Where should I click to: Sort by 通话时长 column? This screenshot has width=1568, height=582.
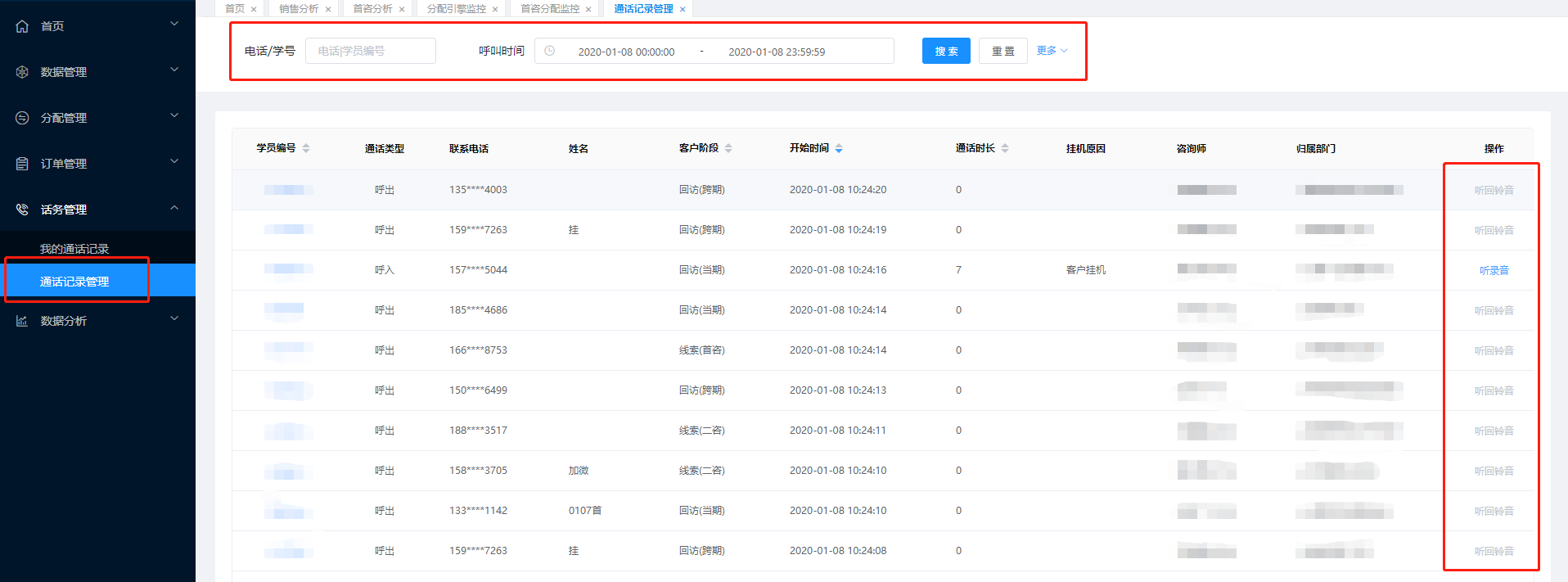click(x=1005, y=148)
